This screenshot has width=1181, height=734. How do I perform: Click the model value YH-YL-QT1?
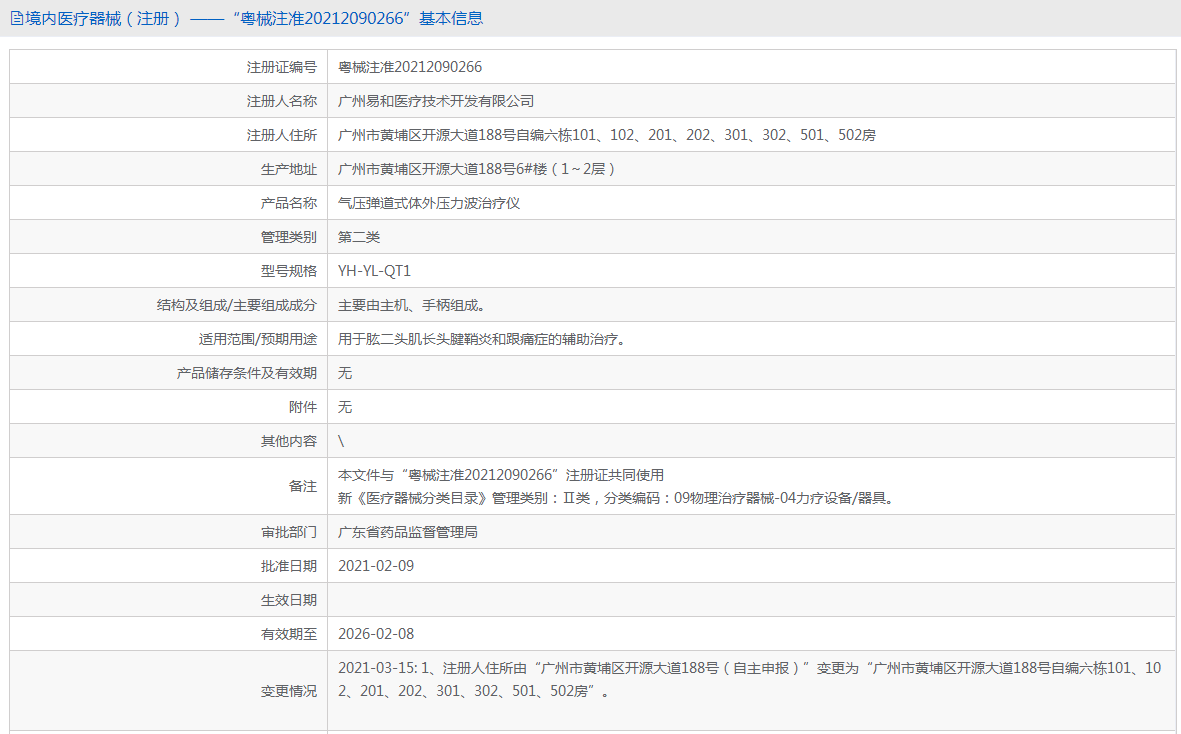point(374,271)
